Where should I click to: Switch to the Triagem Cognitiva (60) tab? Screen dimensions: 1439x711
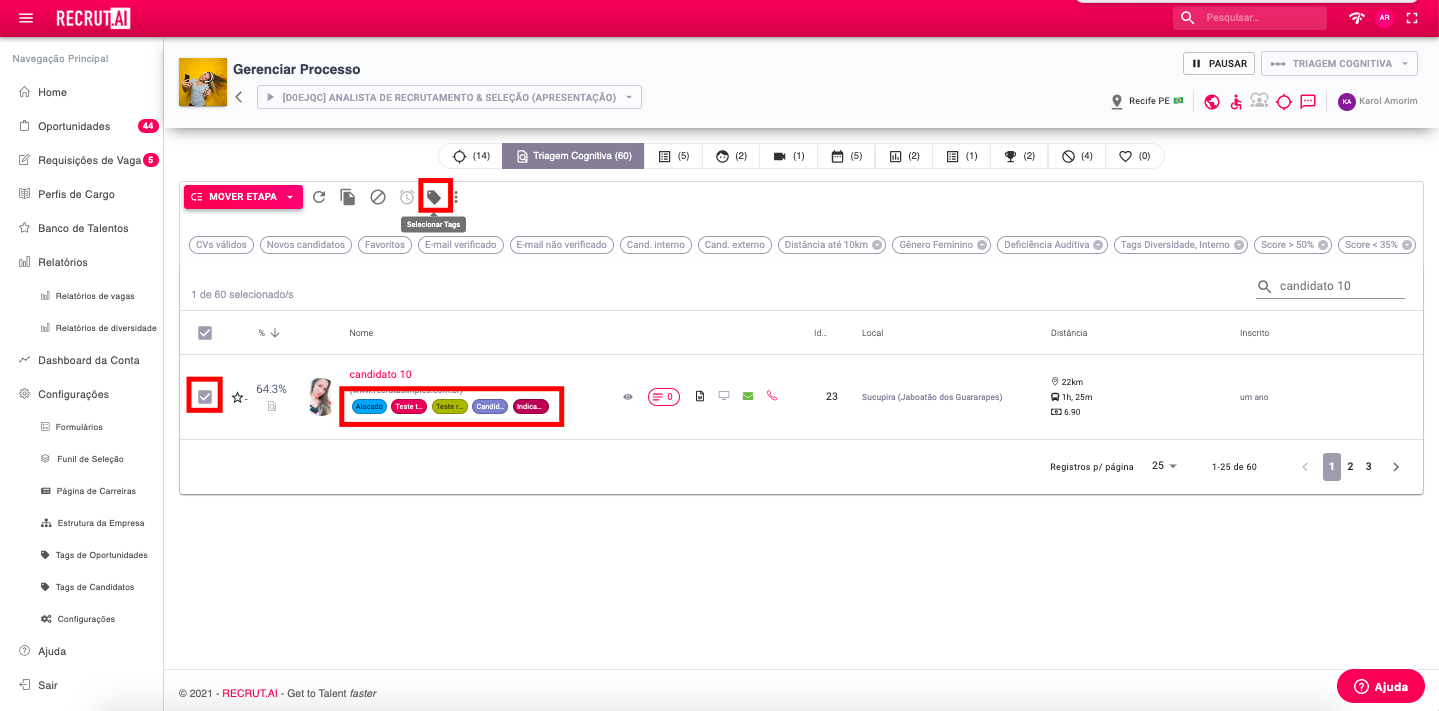pos(573,156)
